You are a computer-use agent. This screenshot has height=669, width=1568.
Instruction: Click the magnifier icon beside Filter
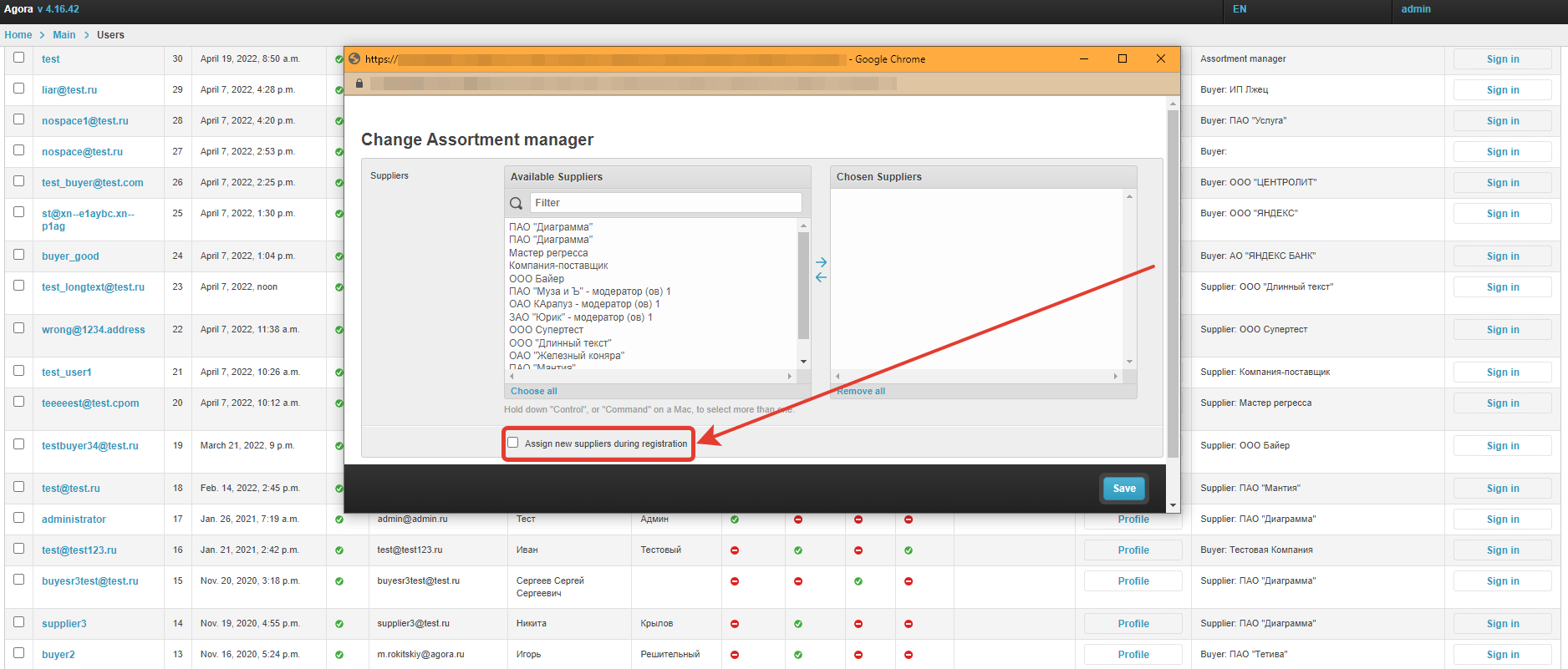point(517,203)
